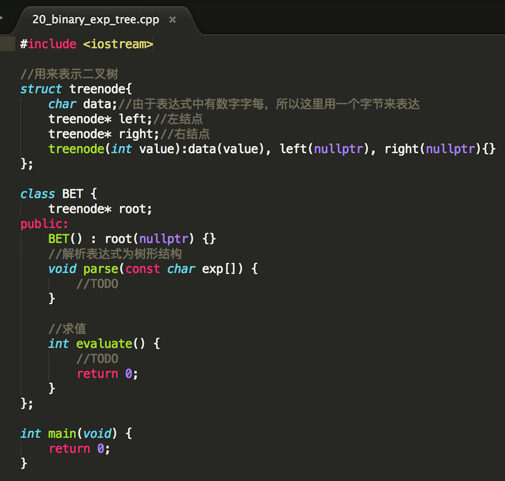Click the "parse" function name
Viewport: 505px width, 481px height.
point(101,269)
